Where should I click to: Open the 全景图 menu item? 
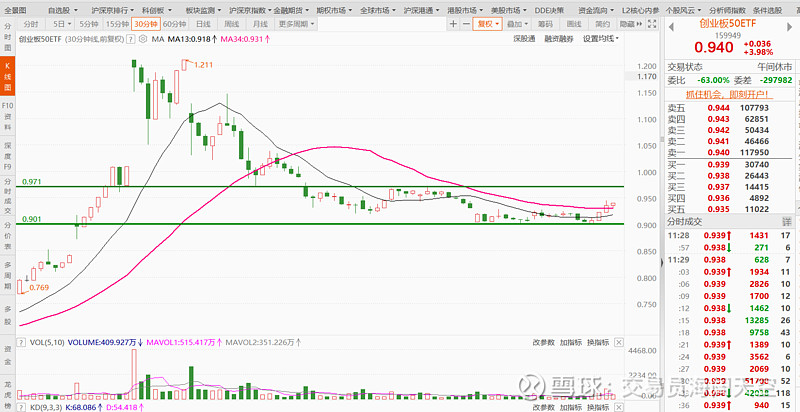(15, 10)
